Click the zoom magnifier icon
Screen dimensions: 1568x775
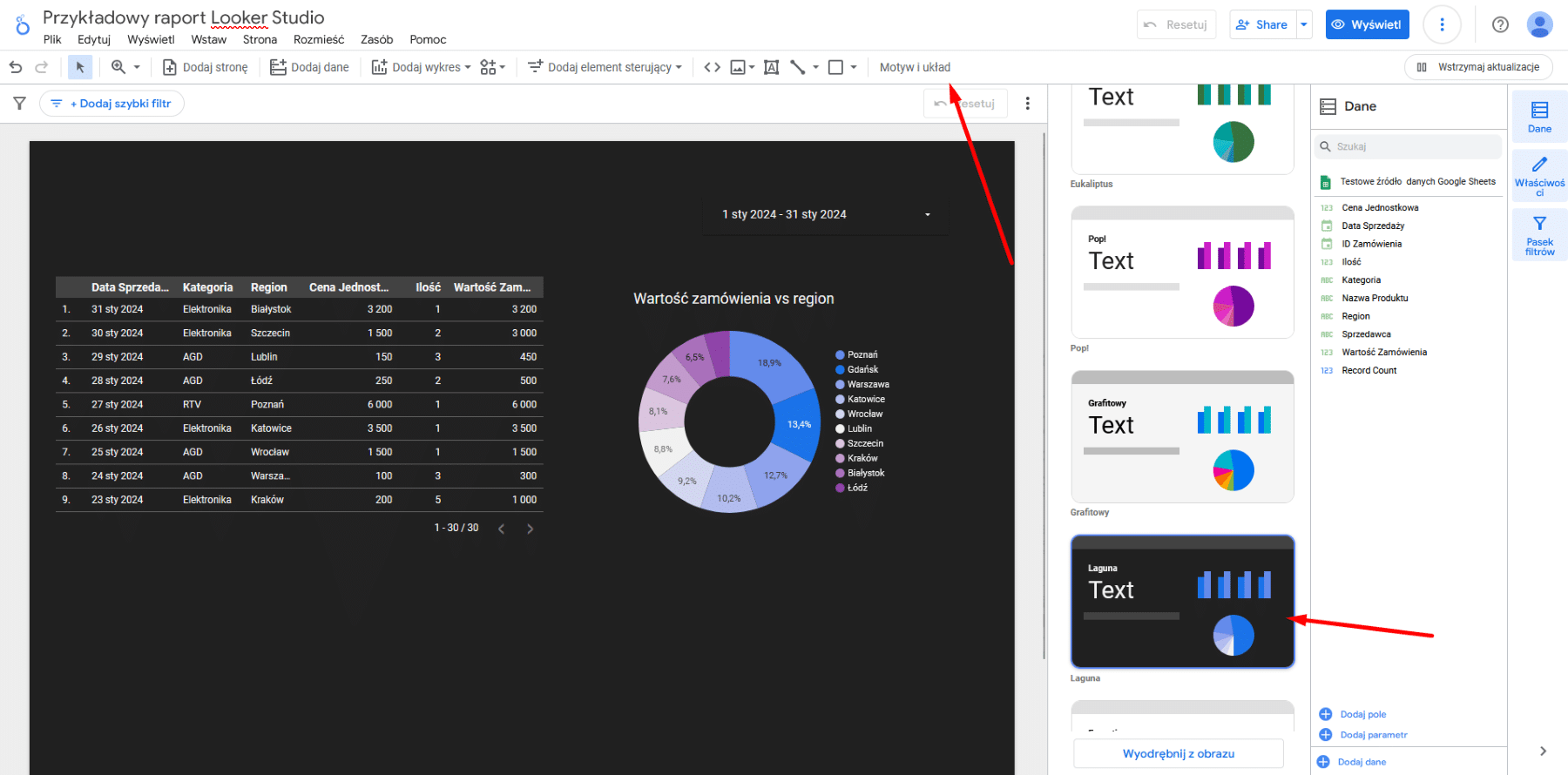point(118,67)
